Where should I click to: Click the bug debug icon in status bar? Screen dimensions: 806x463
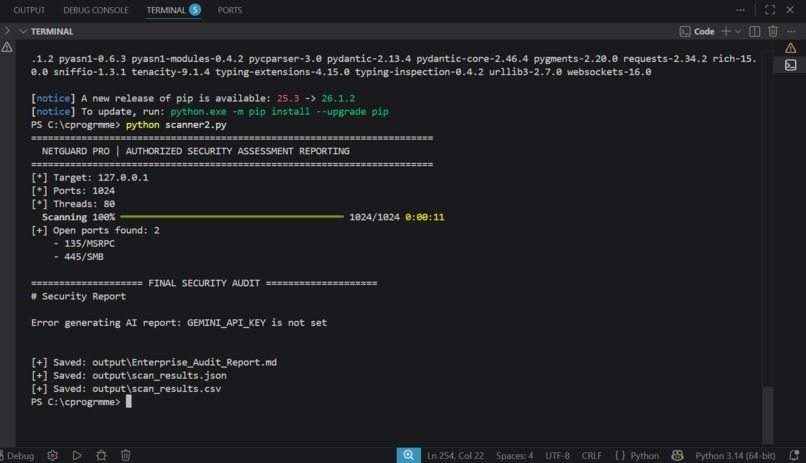click(101, 455)
